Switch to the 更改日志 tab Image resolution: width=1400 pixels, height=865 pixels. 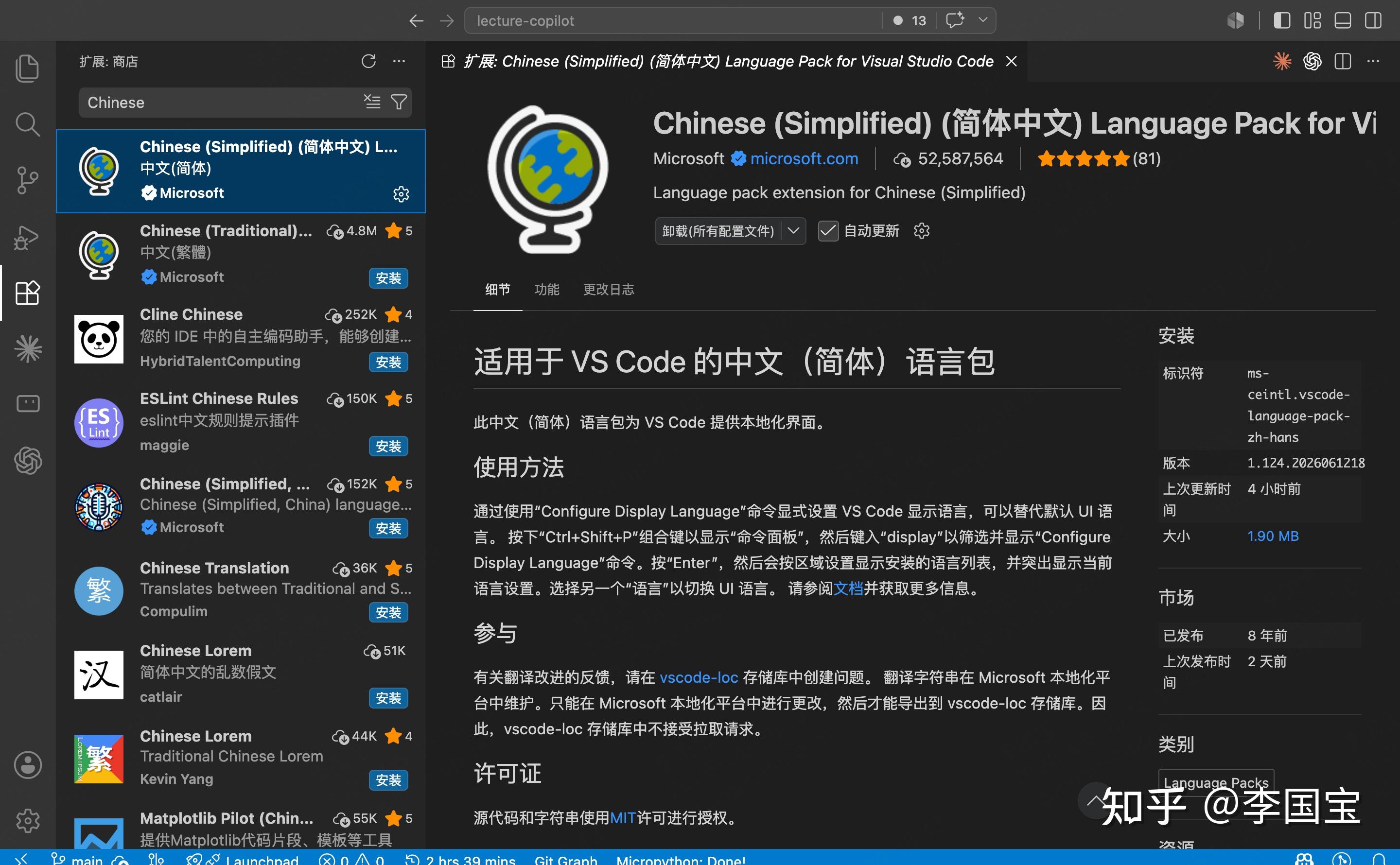click(608, 290)
